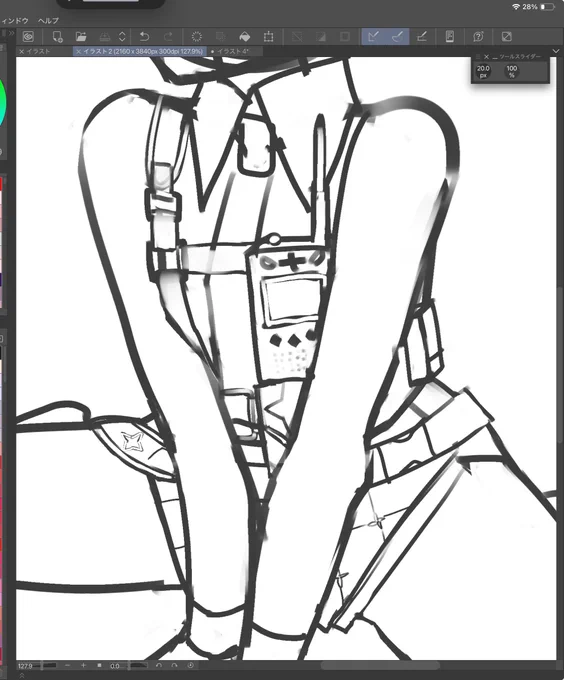Switch to the イラスト4 tab
This screenshot has width=564, height=680.
click(232, 51)
